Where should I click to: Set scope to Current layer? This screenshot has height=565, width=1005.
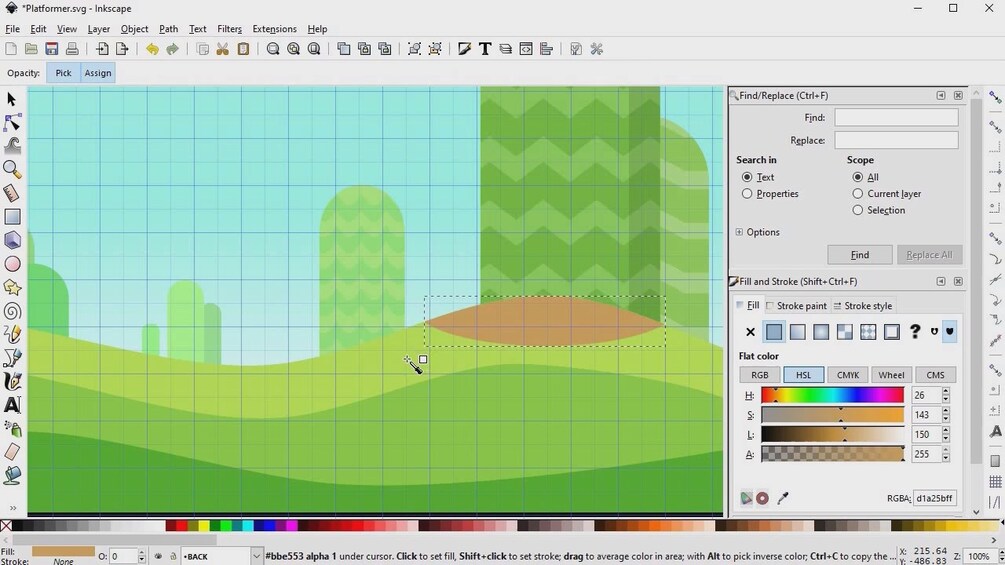tap(858, 193)
